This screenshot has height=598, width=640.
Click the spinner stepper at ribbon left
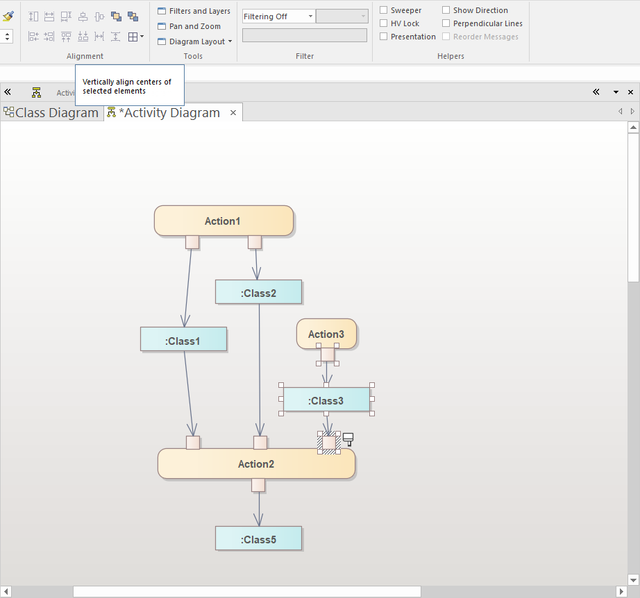tap(7, 36)
